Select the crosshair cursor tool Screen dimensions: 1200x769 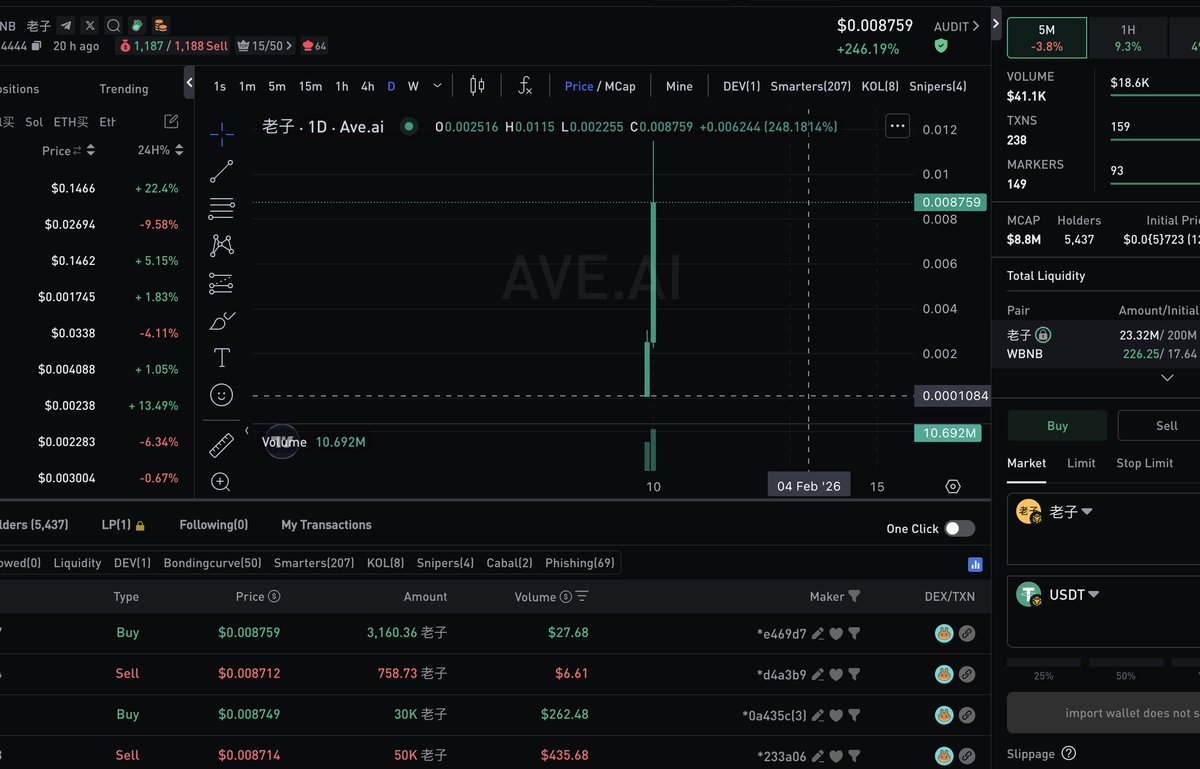point(221,132)
